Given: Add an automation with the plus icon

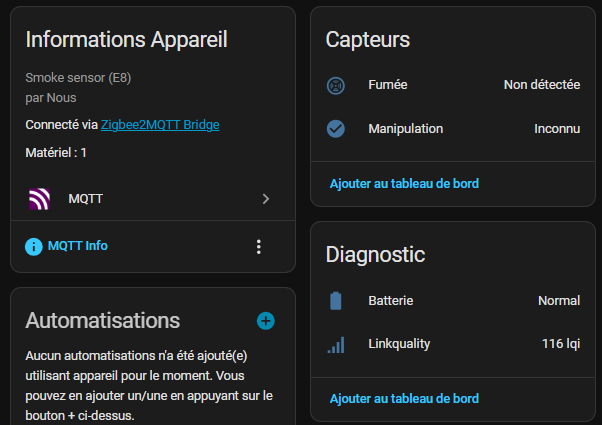Looking at the screenshot, I should pyautogui.click(x=265, y=321).
